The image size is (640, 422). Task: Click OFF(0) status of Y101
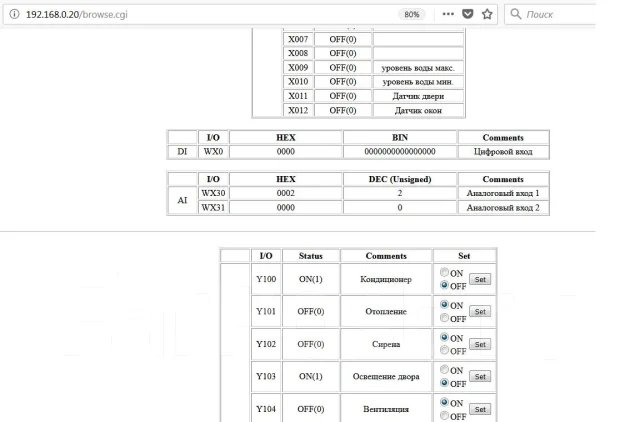click(x=311, y=311)
